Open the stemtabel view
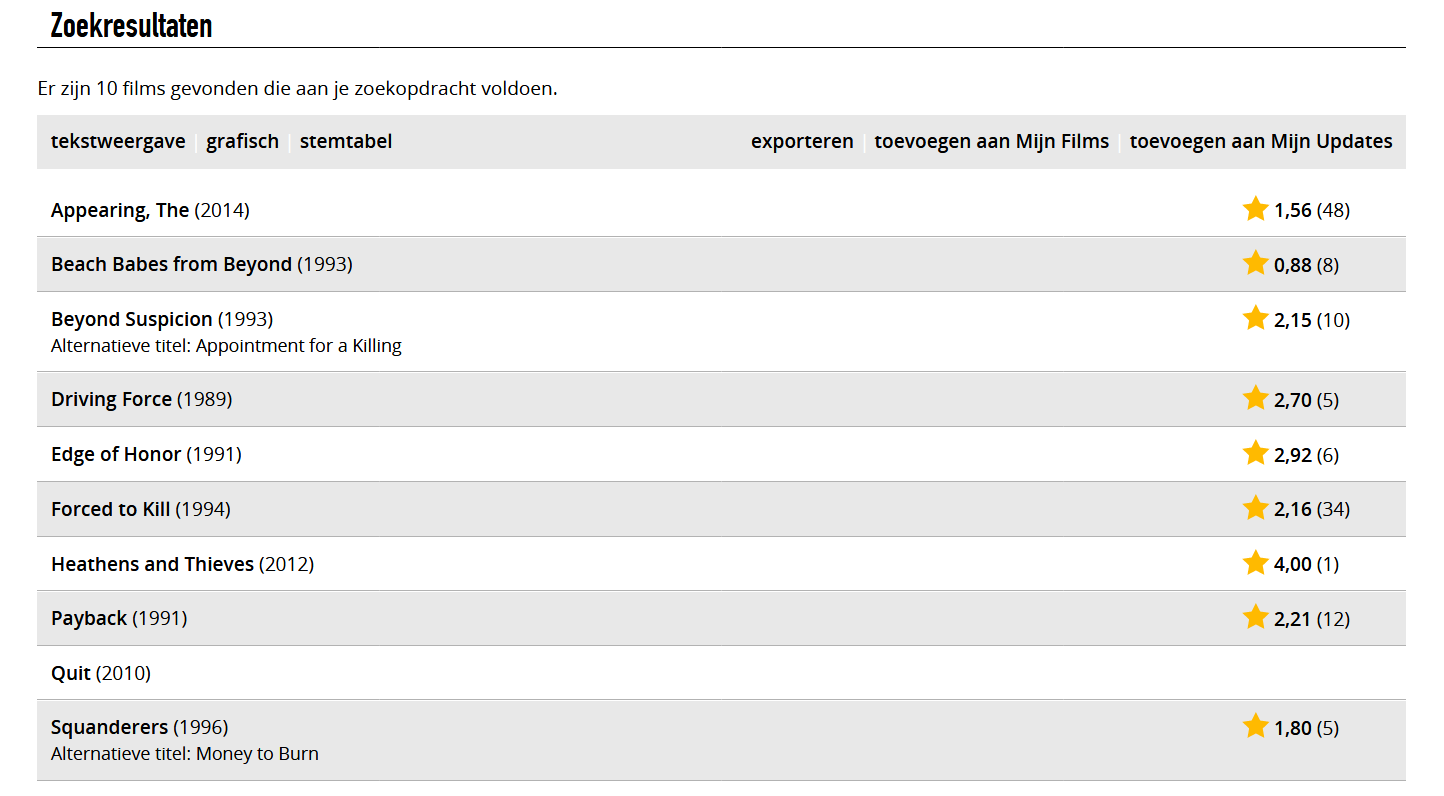Screen dimensions: 1444x796 click(x=345, y=141)
